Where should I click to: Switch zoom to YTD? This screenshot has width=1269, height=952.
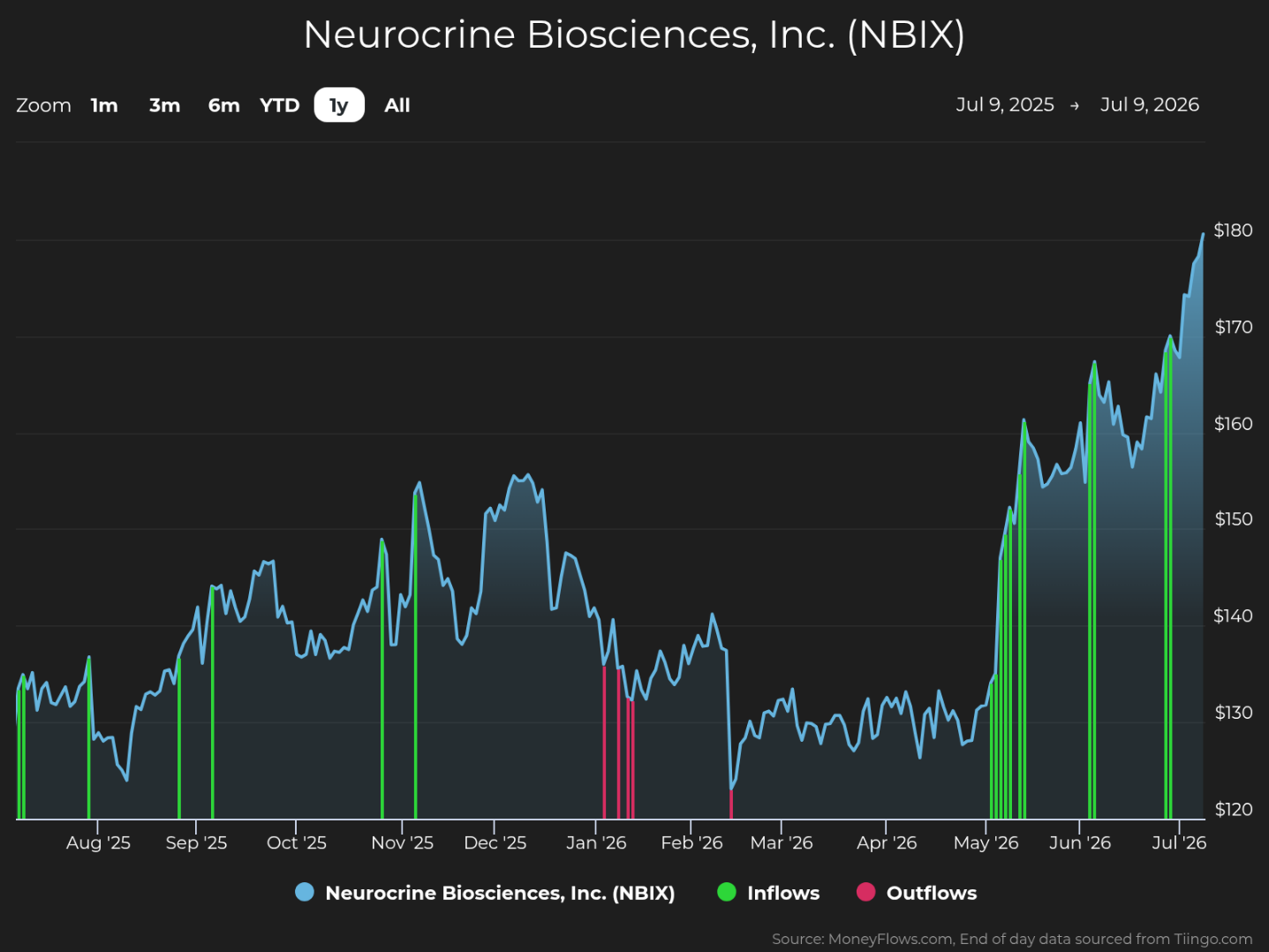[x=280, y=105]
